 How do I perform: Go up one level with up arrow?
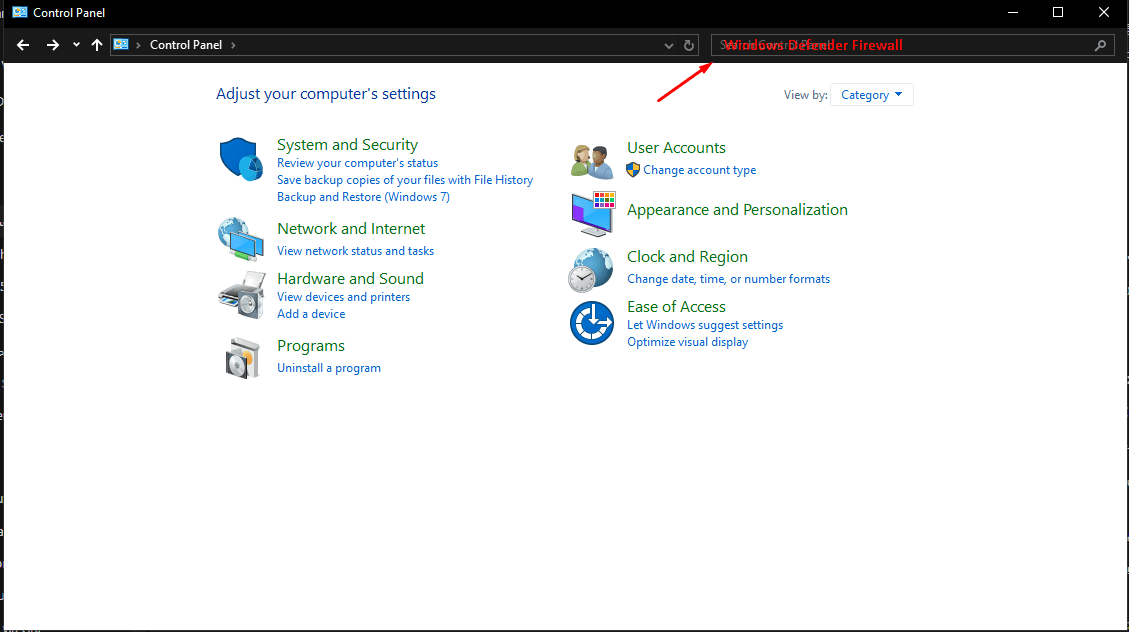click(96, 45)
